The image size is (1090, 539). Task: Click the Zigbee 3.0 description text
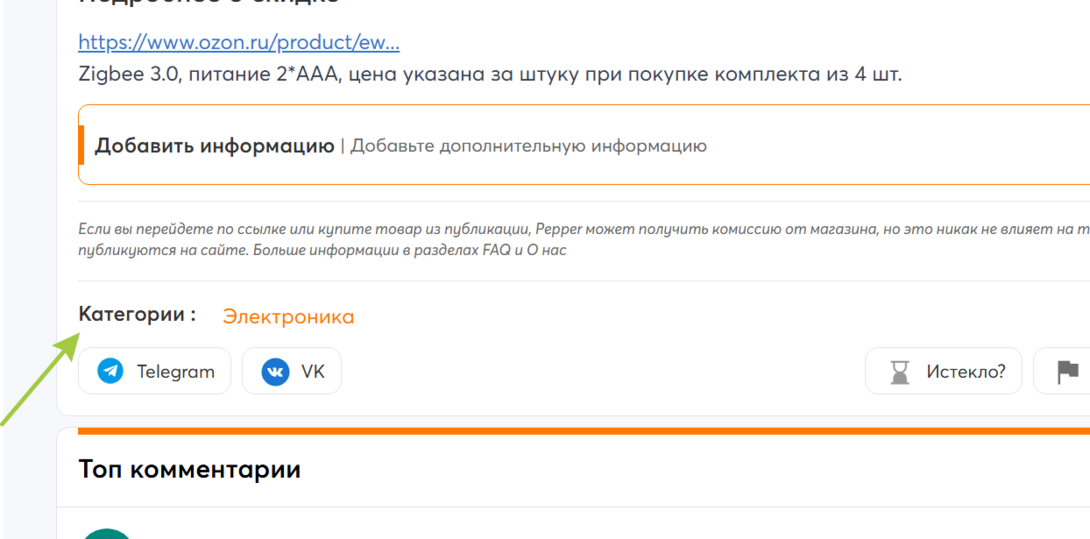[x=489, y=74]
